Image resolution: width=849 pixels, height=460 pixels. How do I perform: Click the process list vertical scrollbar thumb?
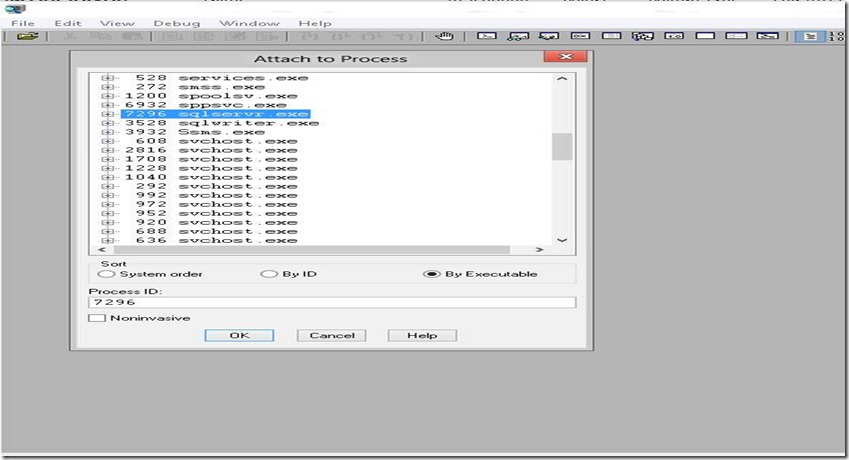[561, 147]
